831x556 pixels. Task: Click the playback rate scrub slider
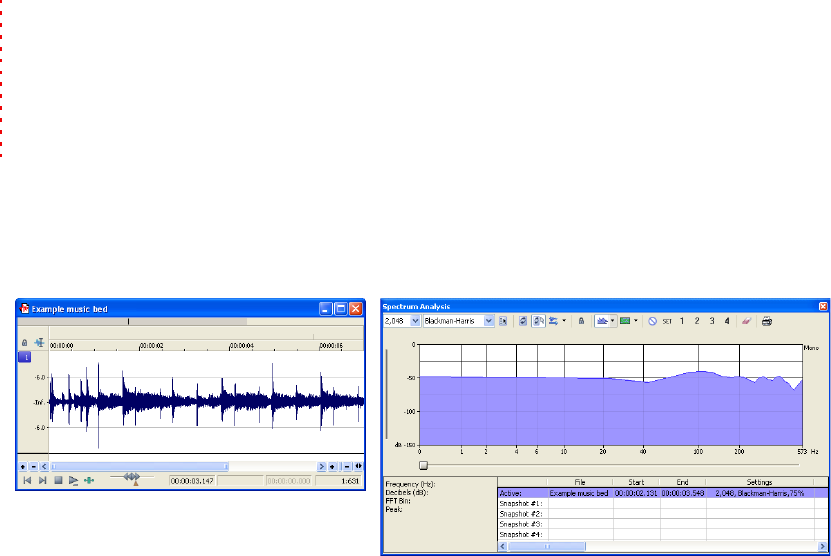pos(132,479)
